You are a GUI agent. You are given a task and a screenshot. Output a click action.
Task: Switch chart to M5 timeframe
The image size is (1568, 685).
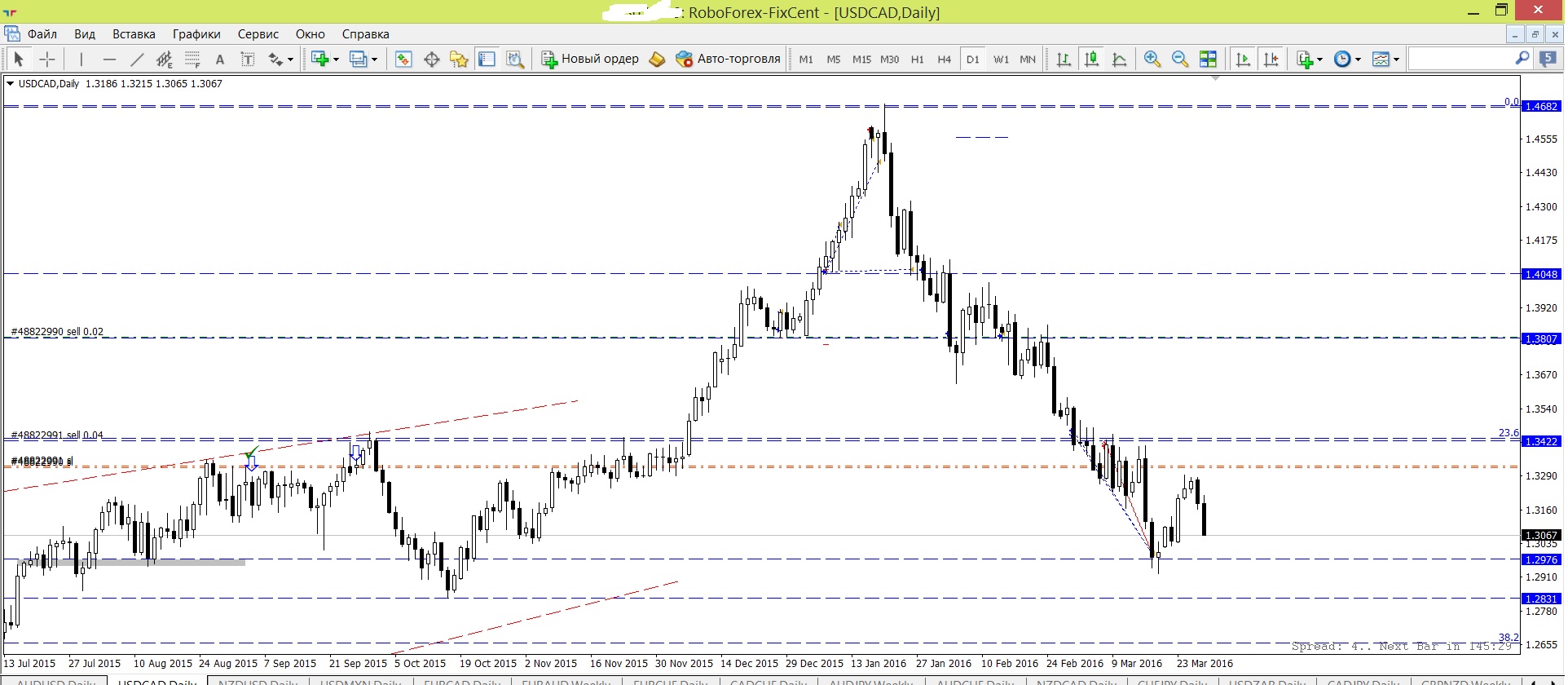click(x=834, y=59)
